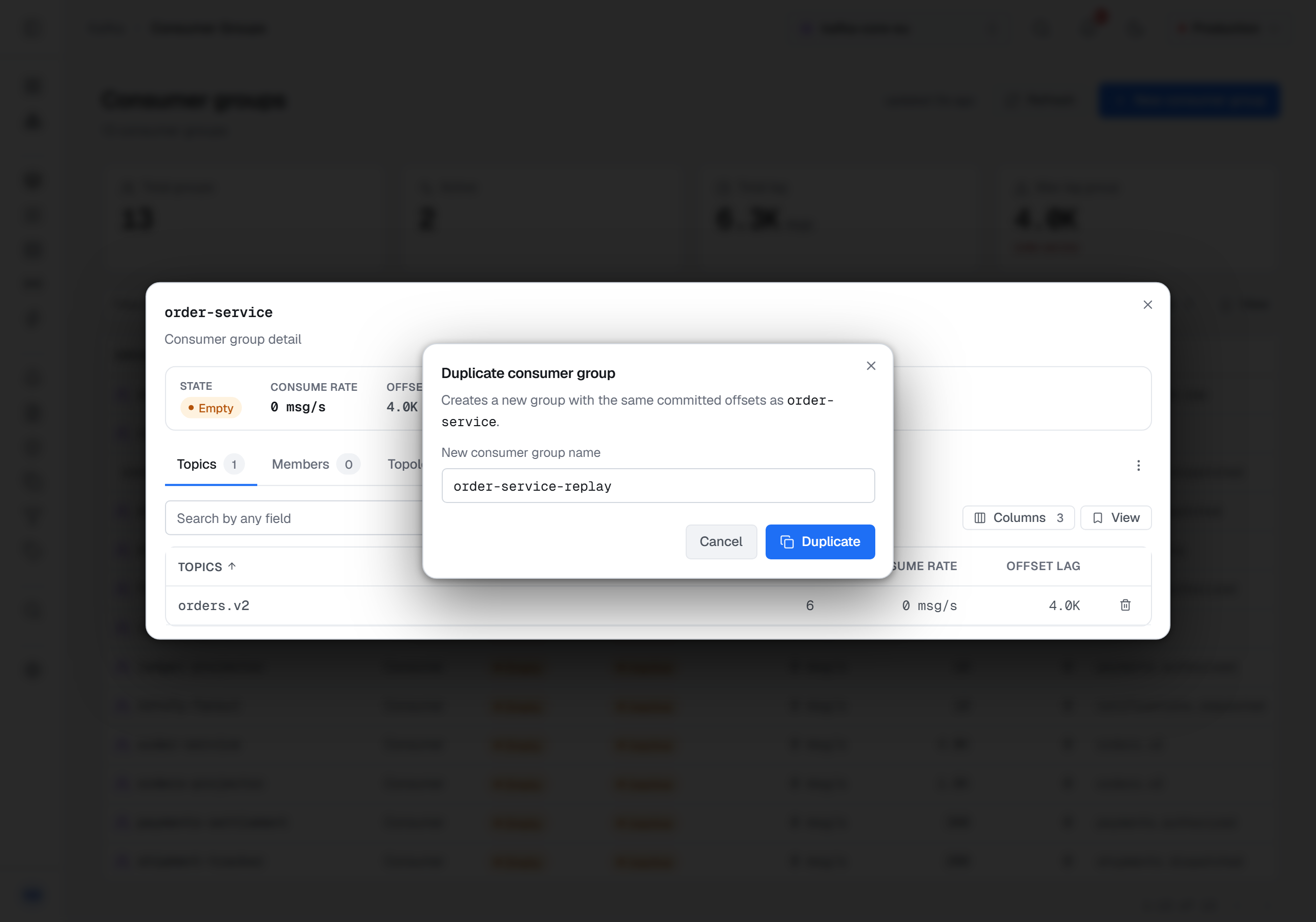1316x922 pixels.
Task: Click the Empty state badge
Action: 211,408
